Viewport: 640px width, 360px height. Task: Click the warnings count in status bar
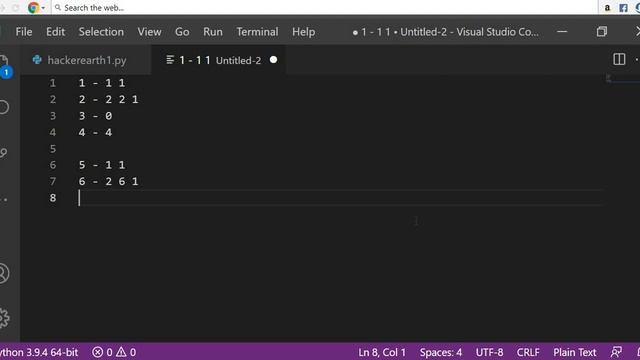126,352
